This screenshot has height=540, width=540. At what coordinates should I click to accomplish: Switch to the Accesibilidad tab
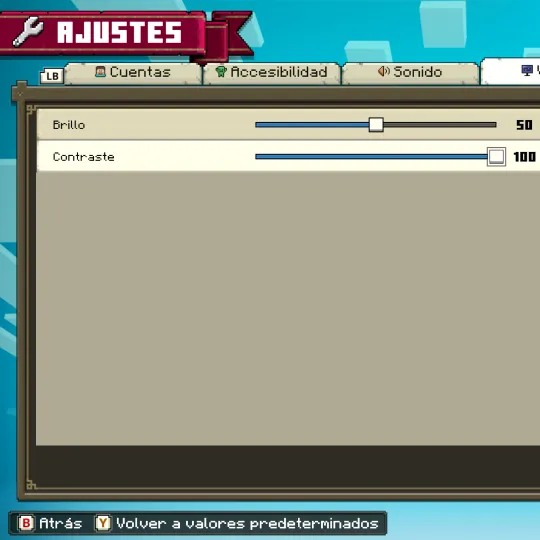click(x=272, y=73)
